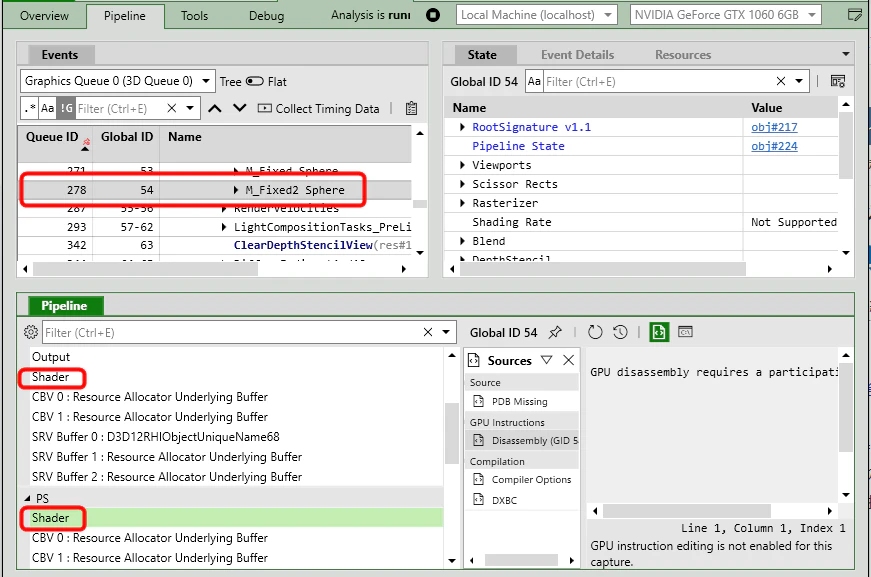Screen dimensions: 871x577
Task: Switch to the Overview tab
Action: point(44,16)
